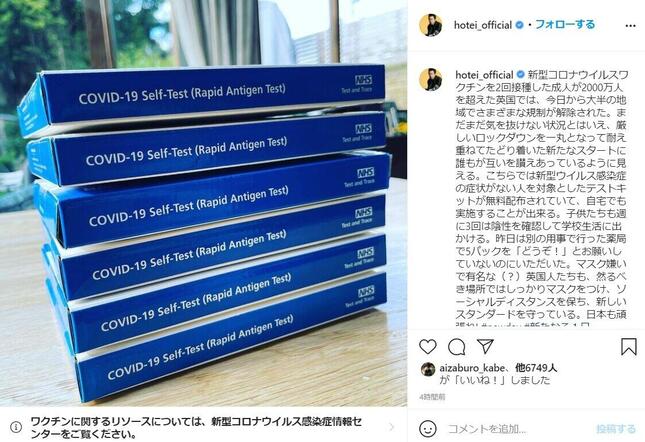Viewport: 645px width, 442px height.
Task: Click the COVID-19 test boxes photo
Action: click(204, 203)
